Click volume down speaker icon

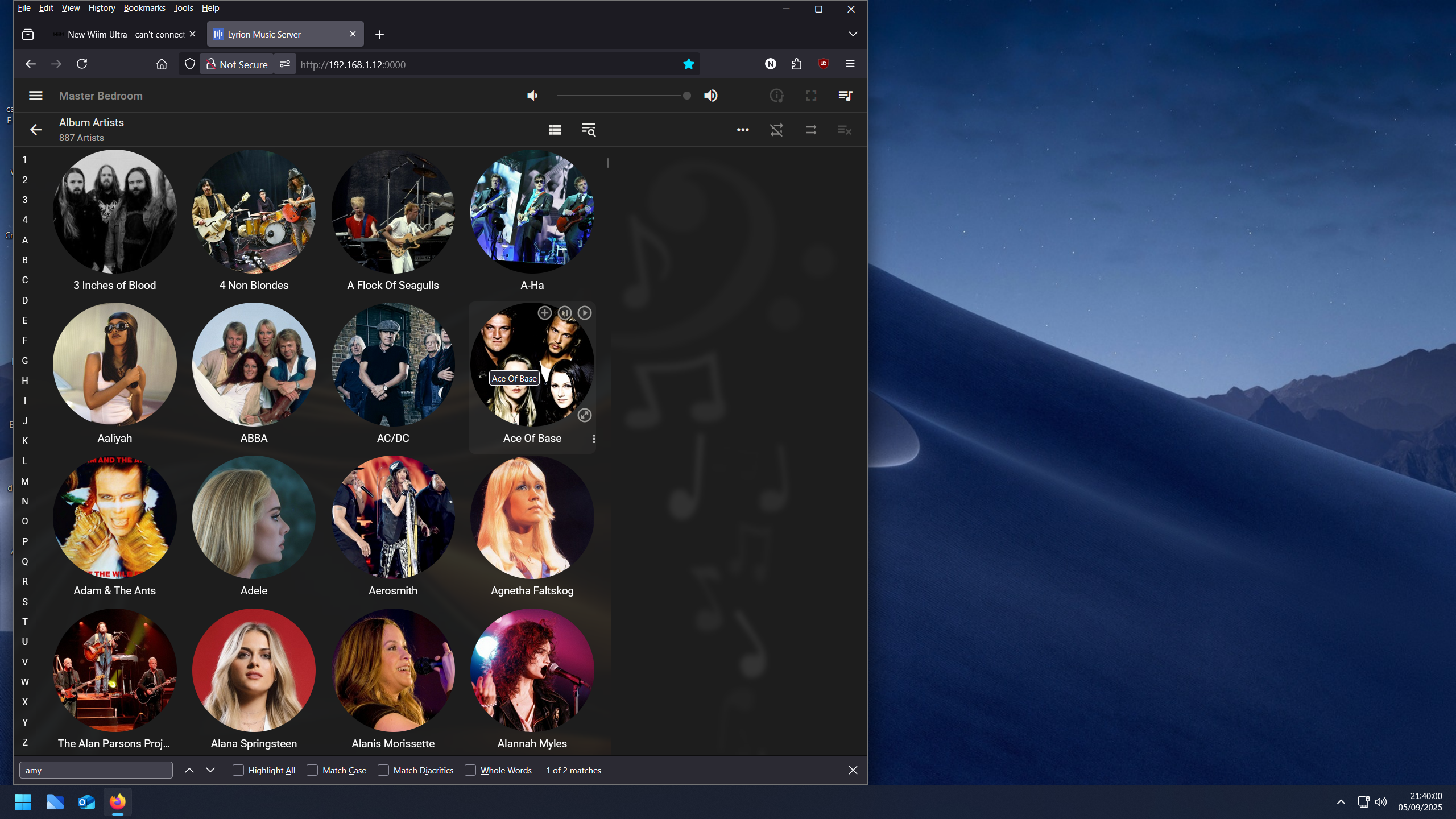pyautogui.click(x=532, y=96)
